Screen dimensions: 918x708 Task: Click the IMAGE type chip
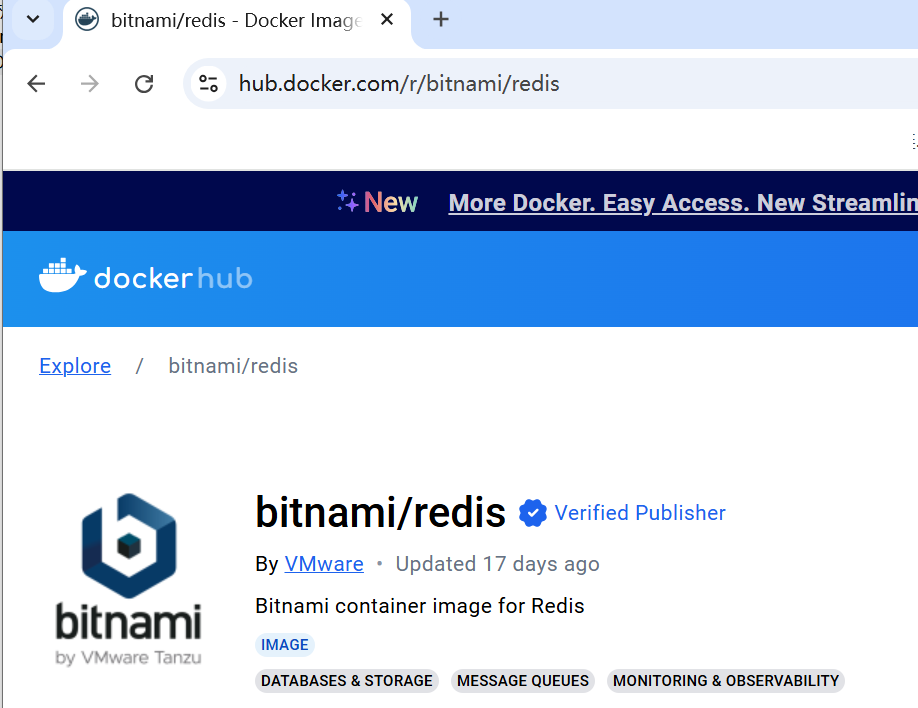[x=285, y=645]
